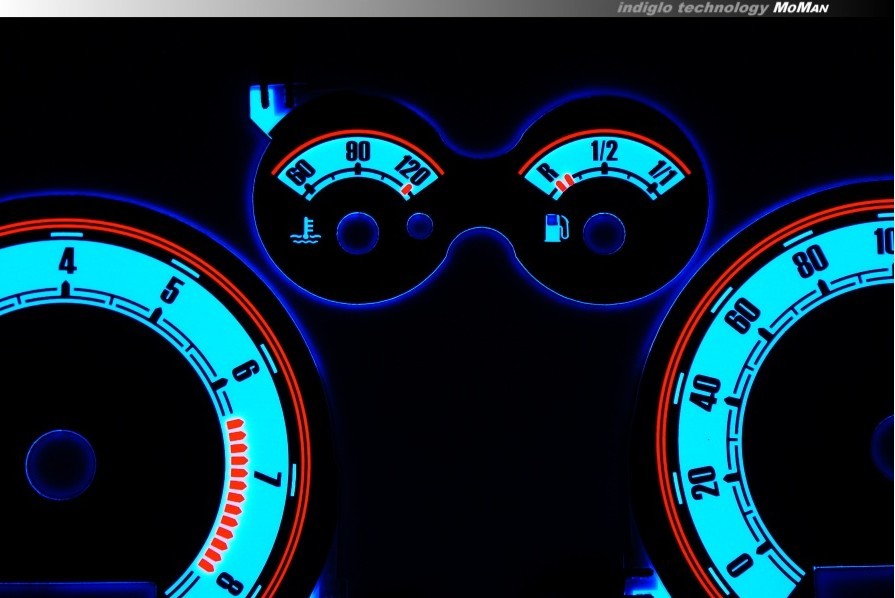This screenshot has height=598, width=895.
Task: Click the 20 mark on the speedometer
Action: (x=702, y=481)
